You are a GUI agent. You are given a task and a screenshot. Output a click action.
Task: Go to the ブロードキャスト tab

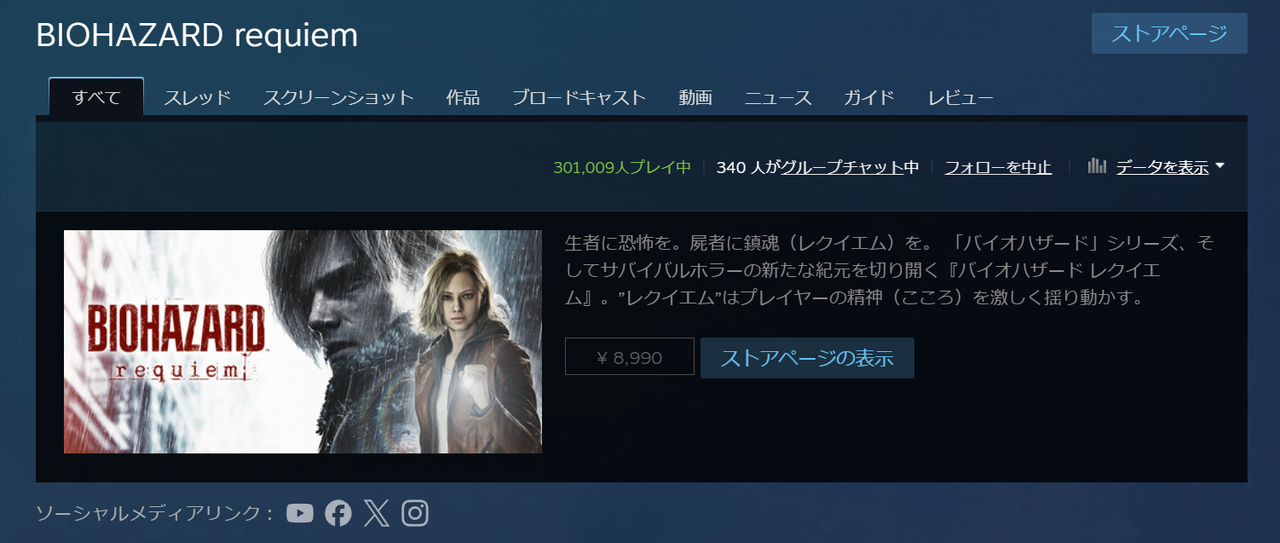pyautogui.click(x=579, y=97)
